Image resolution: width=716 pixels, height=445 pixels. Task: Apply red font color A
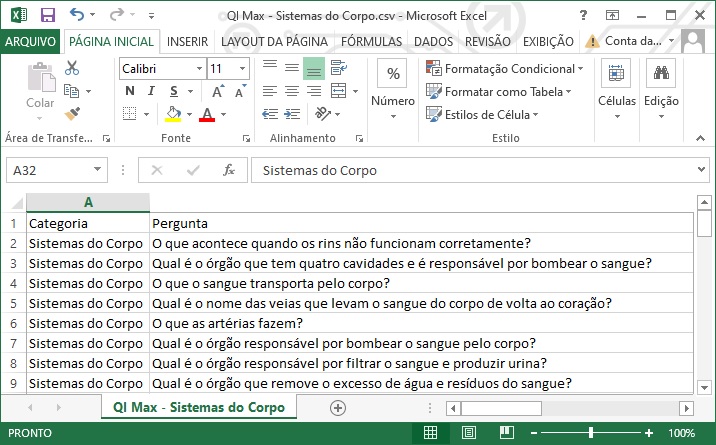coord(207,114)
